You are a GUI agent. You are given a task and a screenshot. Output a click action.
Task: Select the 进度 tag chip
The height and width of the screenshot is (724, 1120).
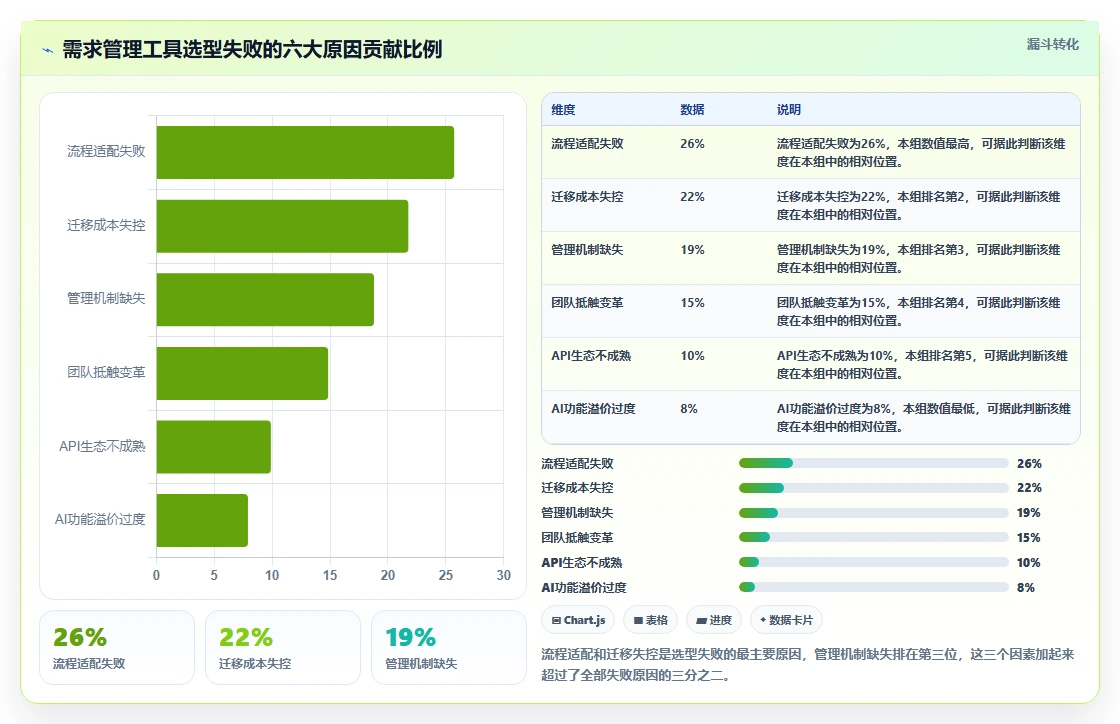click(714, 620)
